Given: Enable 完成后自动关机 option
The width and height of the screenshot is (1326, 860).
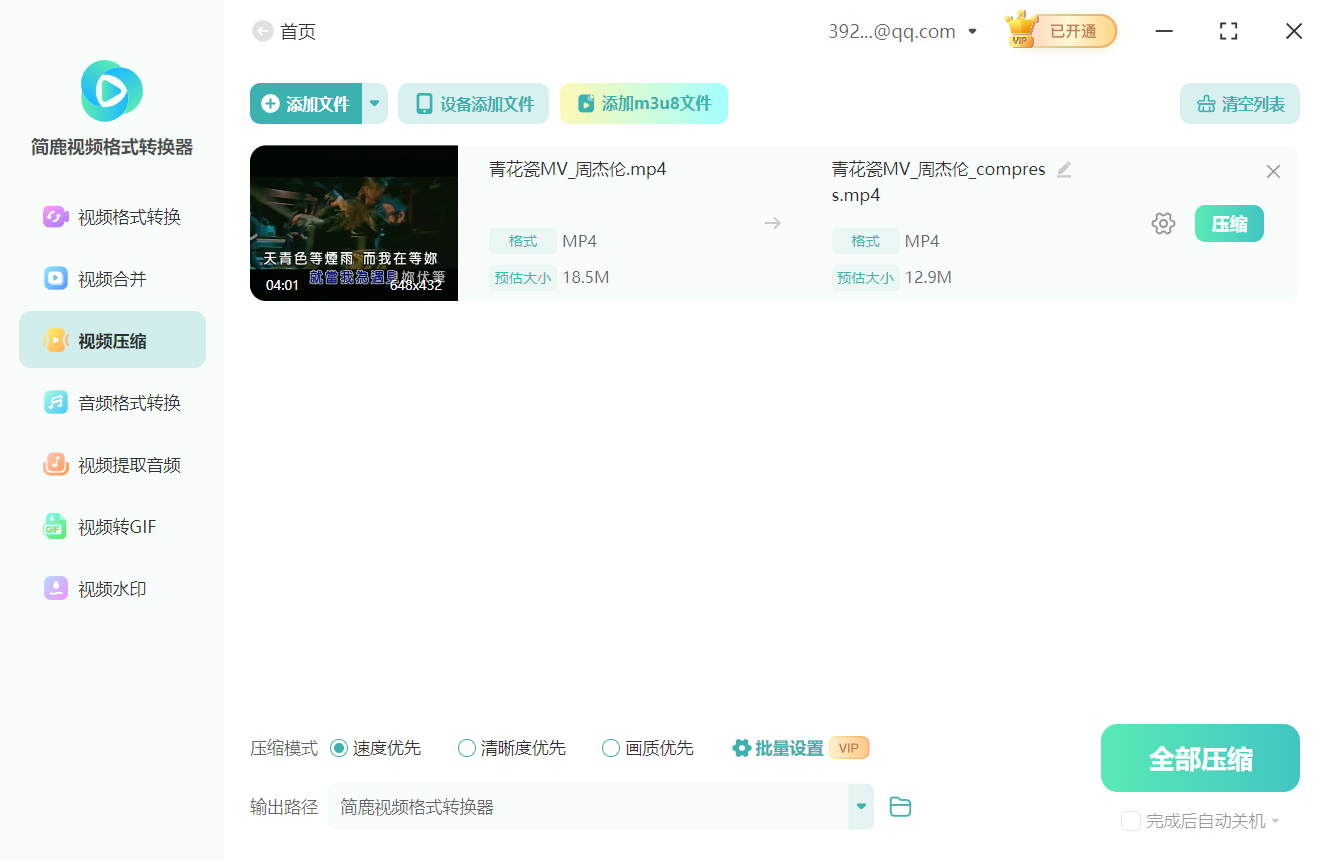Looking at the screenshot, I should tap(1131, 820).
